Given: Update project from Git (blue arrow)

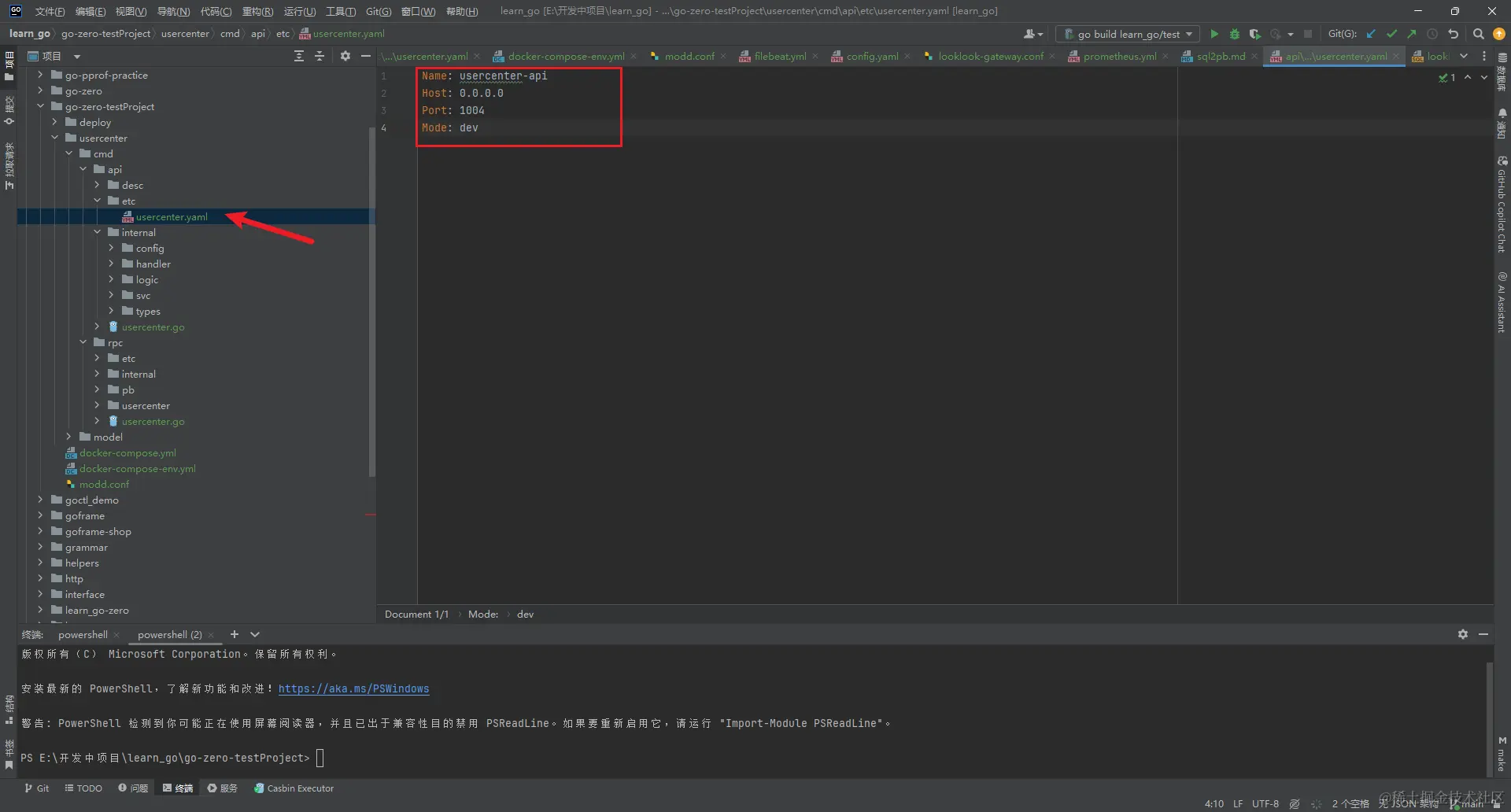Looking at the screenshot, I should point(1371,34).
